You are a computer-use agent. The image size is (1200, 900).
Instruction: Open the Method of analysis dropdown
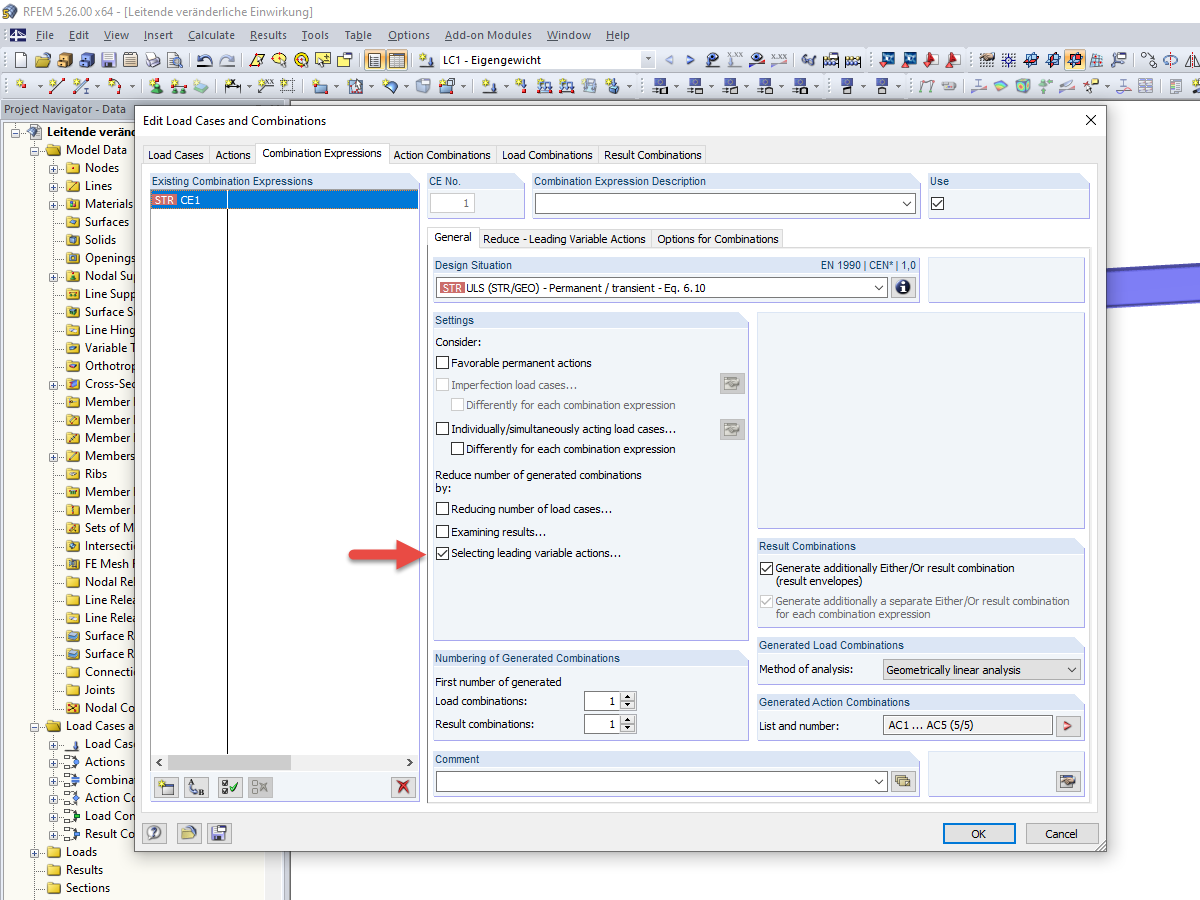(x=1071, y=669)
